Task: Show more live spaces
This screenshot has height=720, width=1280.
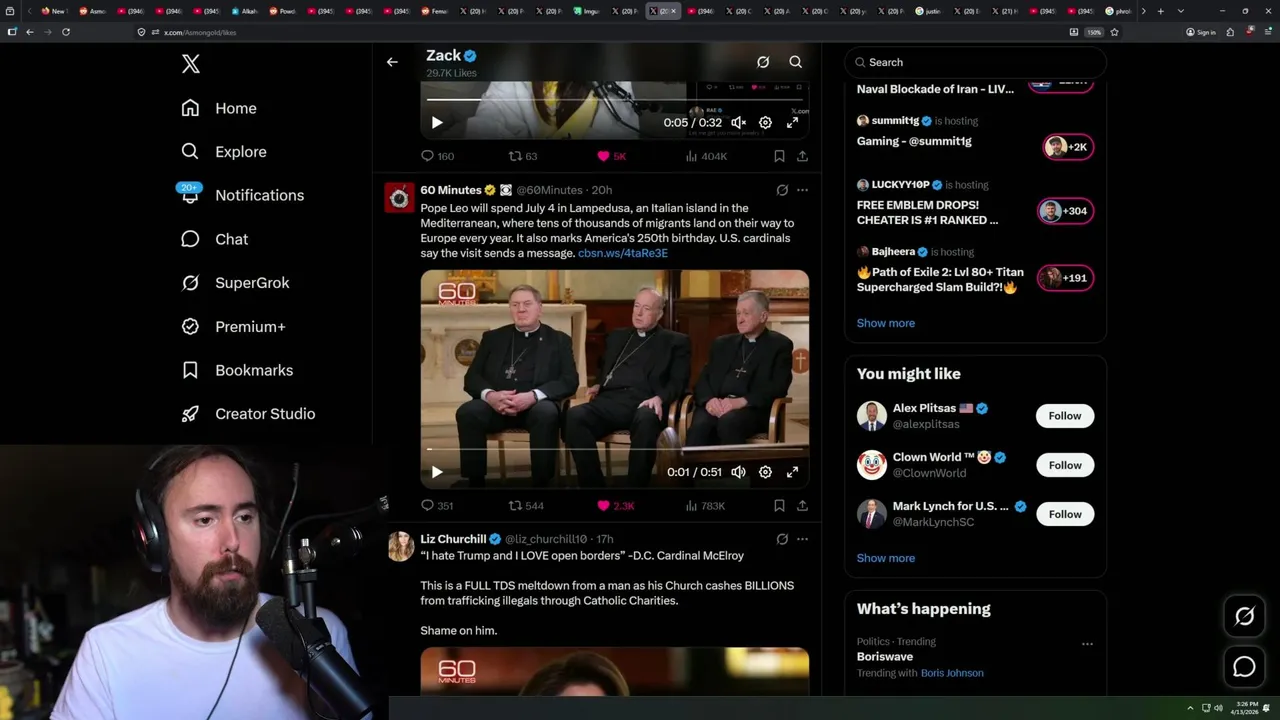Action: click(x=886, y=323)
